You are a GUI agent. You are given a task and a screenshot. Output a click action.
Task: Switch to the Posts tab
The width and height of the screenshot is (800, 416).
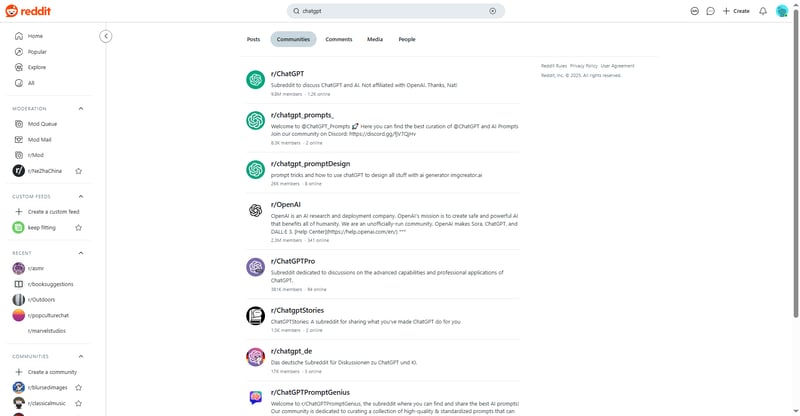tap(254, 39)
